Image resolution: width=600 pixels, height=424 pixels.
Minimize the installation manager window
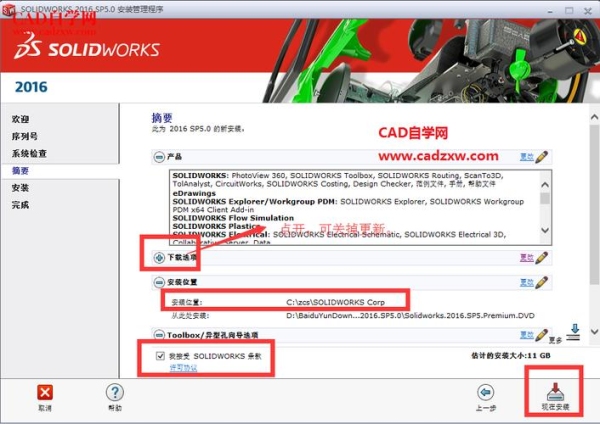550,11
